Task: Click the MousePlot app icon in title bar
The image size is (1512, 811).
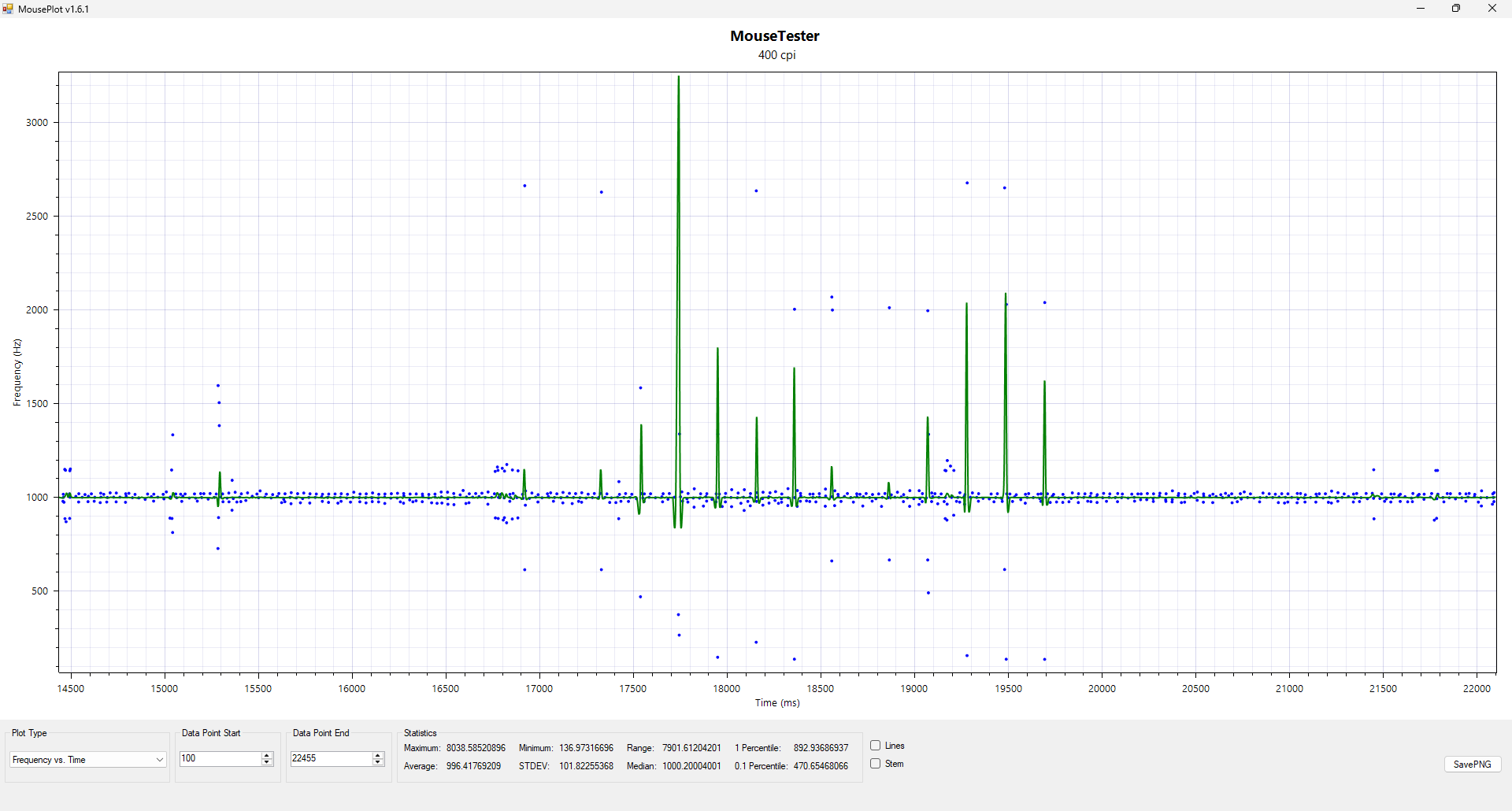Action: 8,9
